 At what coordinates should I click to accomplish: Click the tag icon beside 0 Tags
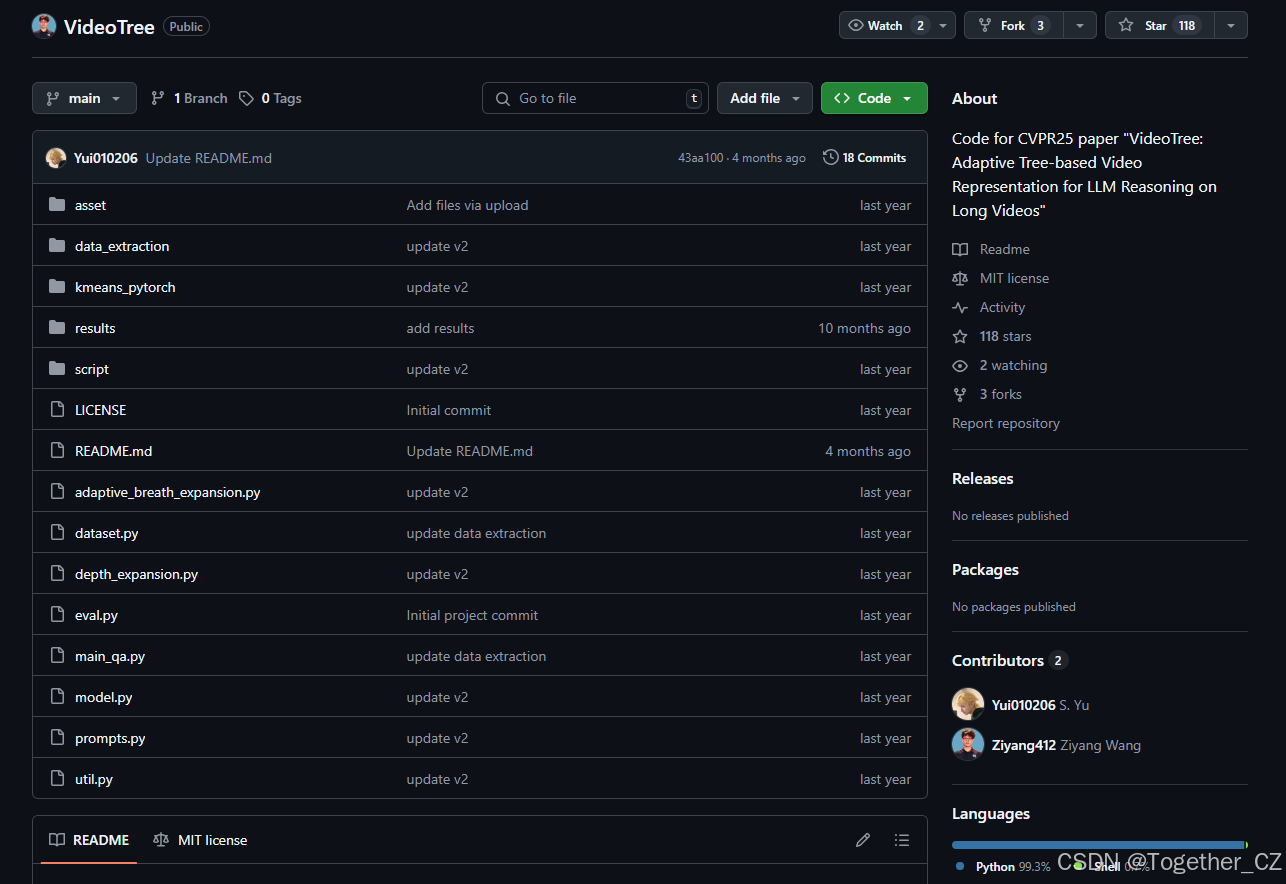click(246, 98)
